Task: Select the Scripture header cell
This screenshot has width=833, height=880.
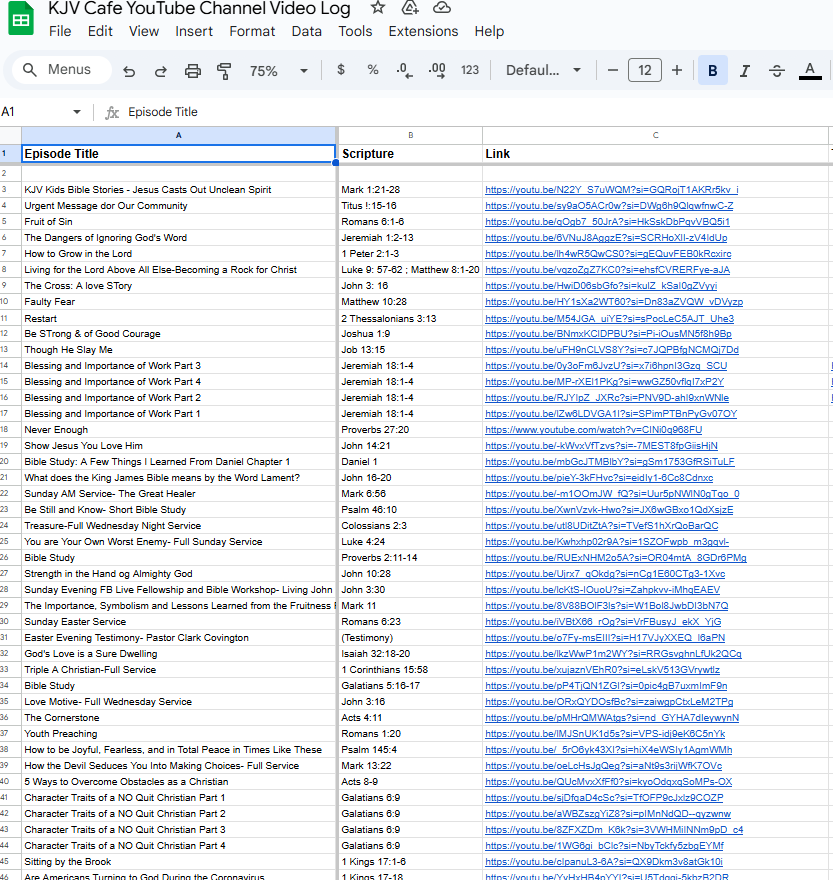Action: (410, 154)
